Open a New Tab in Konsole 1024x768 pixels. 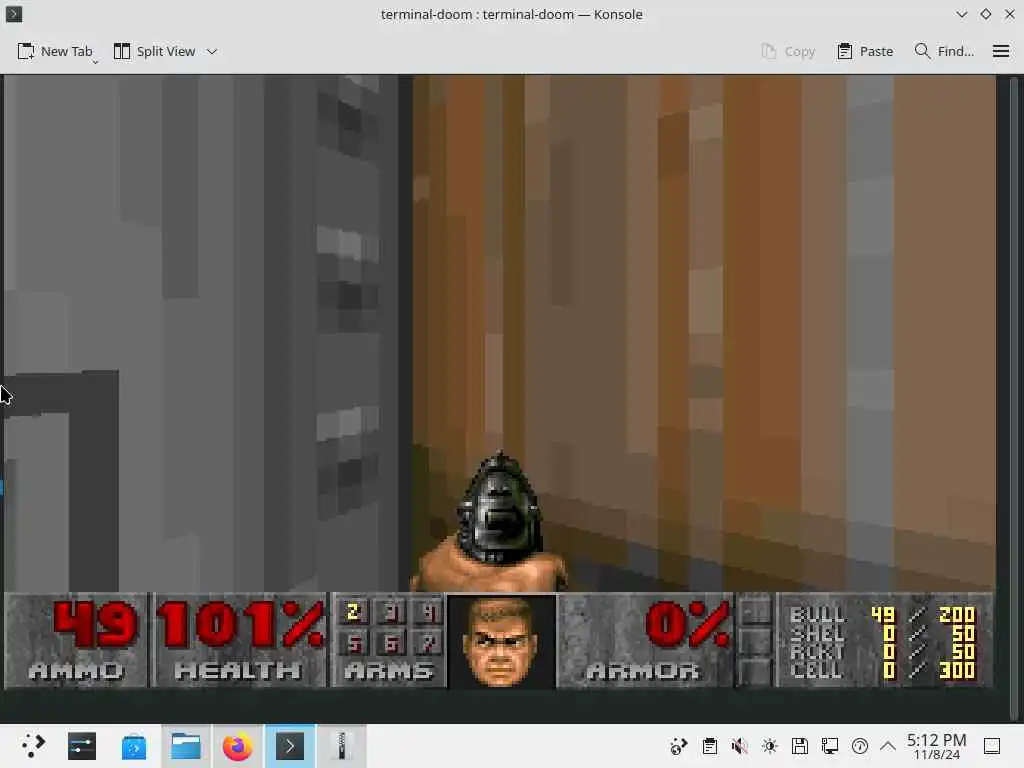(x=55, y=51)
